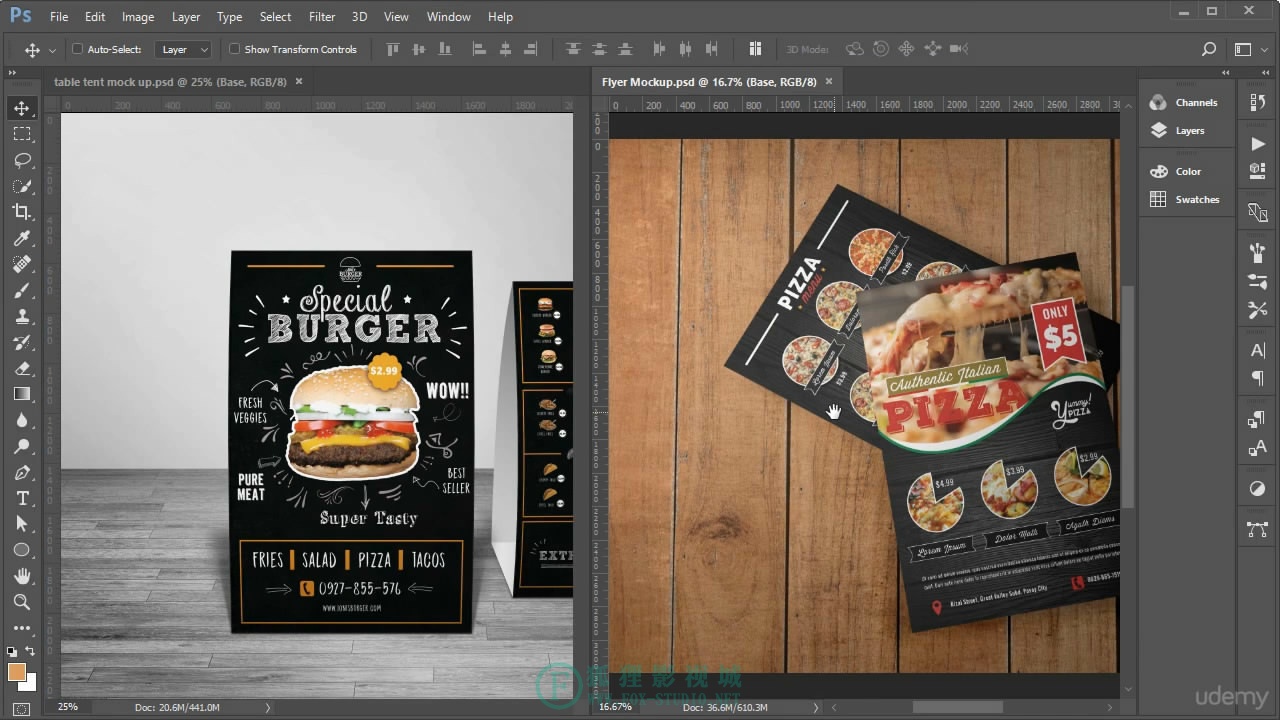Select the Clone Stamp tool

click(22, 316)
